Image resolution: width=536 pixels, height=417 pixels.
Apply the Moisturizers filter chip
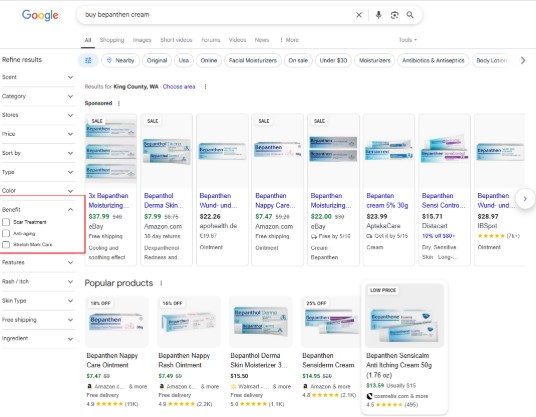point(375,60)
